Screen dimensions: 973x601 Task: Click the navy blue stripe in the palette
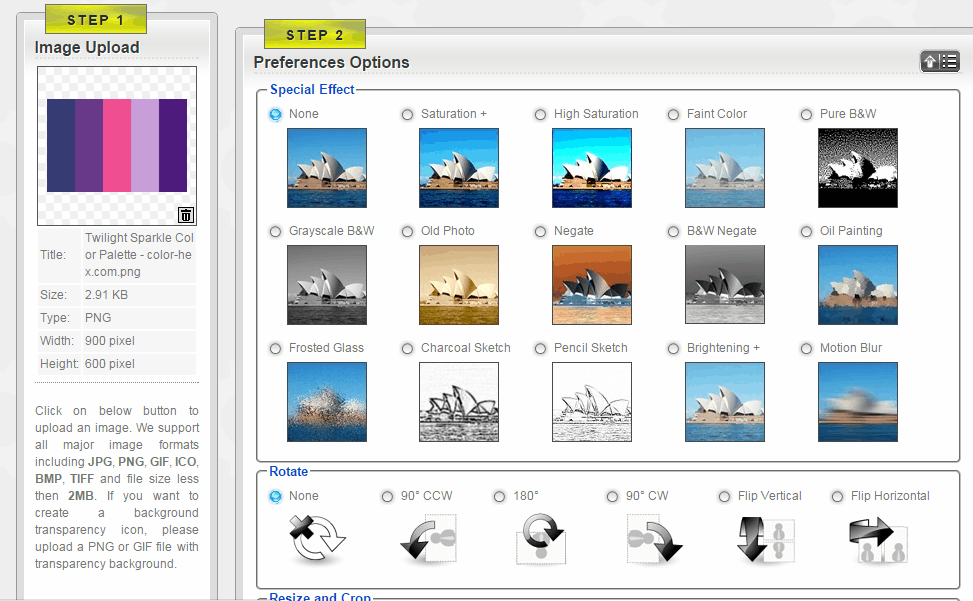pyautogui.click(x=61, y=146)
